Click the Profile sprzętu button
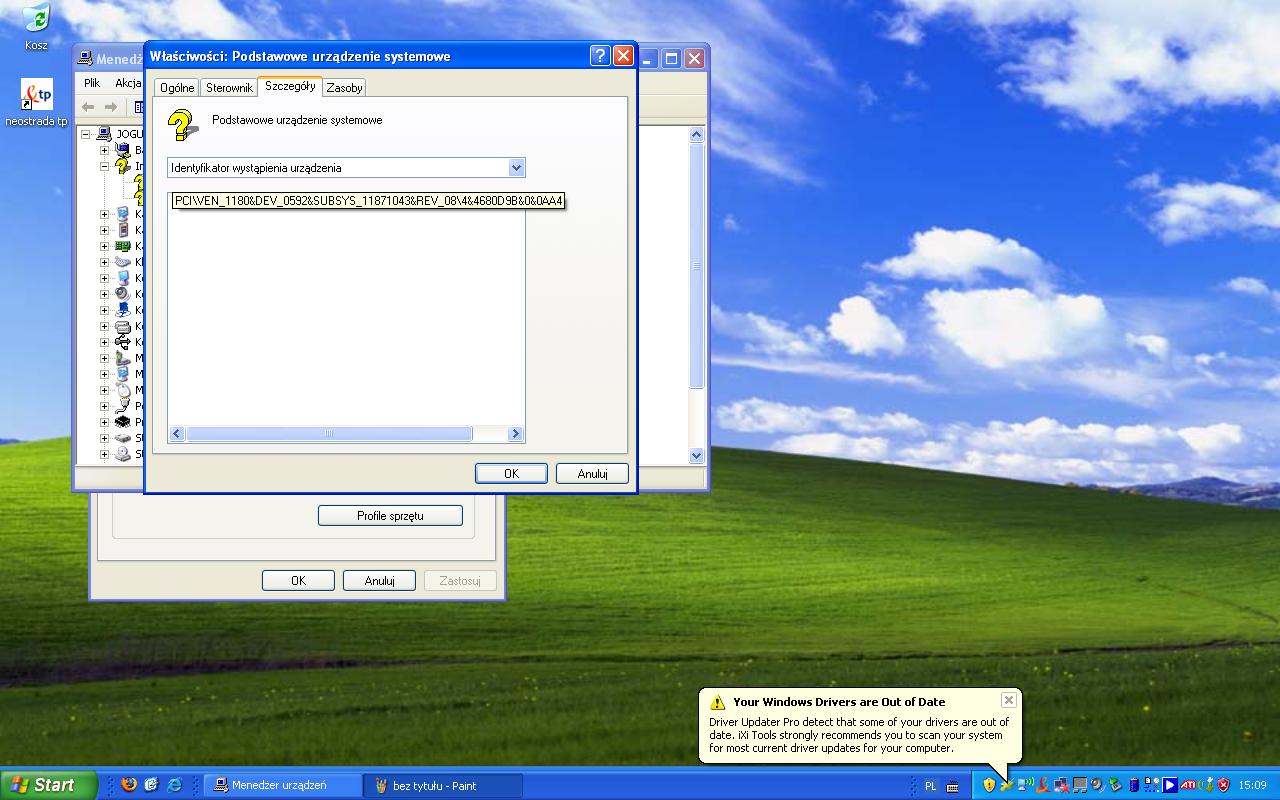 pyautogui.click(x=390, y=516)
